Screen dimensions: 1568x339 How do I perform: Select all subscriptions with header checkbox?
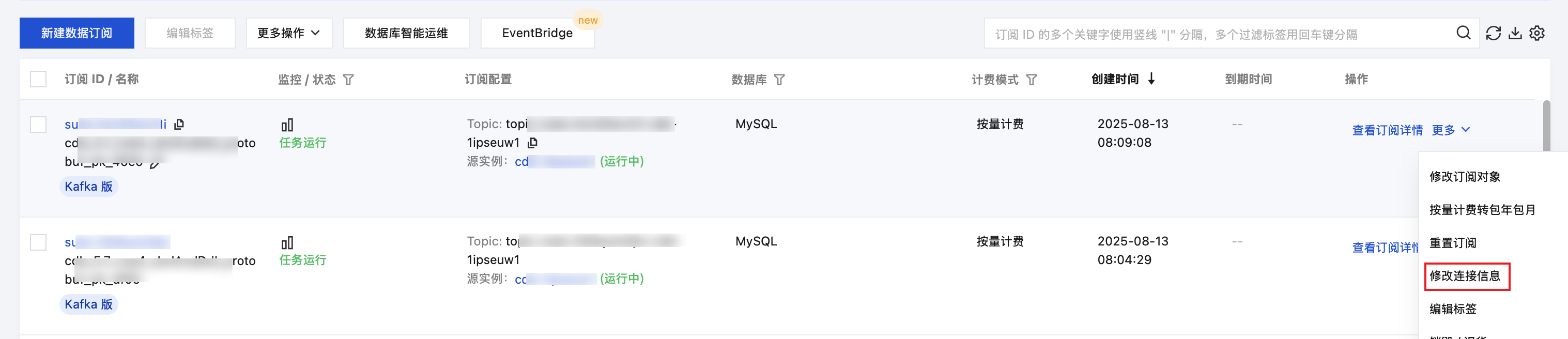click(38, 79)
